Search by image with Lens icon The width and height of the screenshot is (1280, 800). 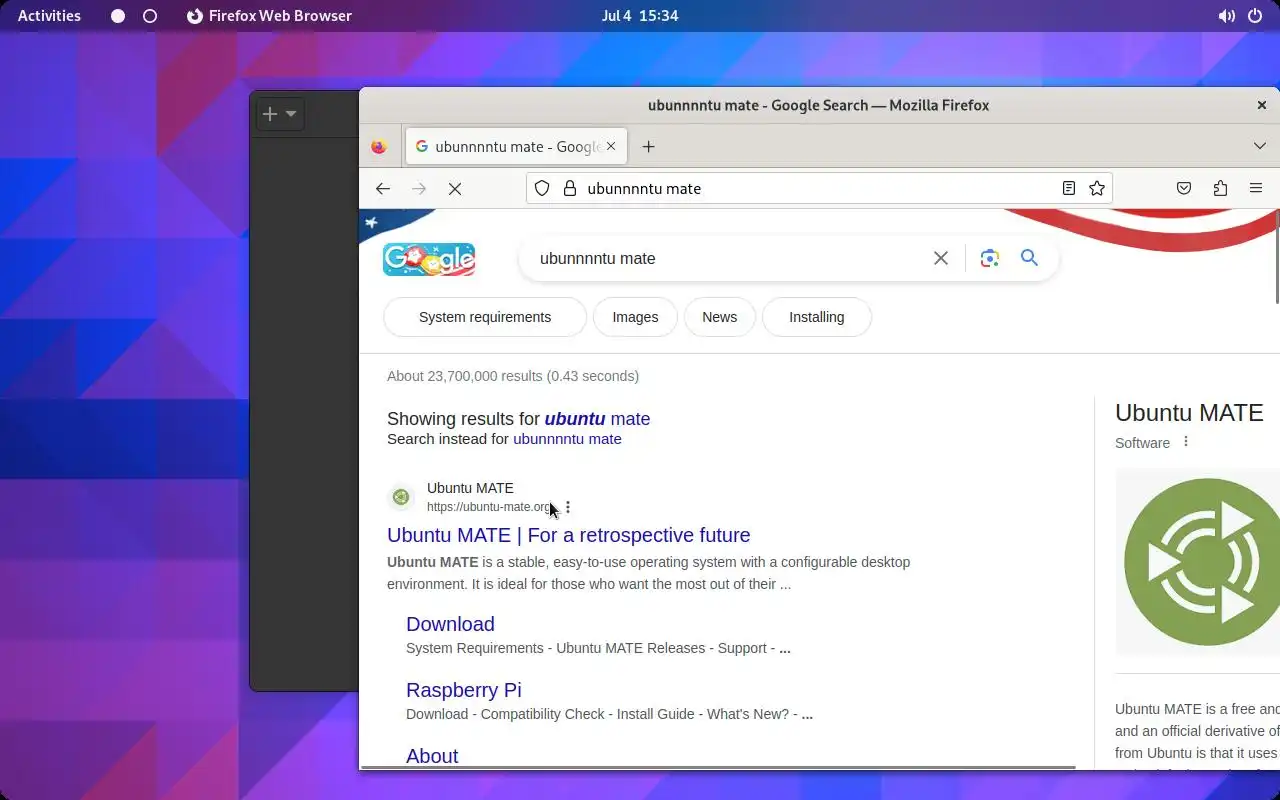tap(990, 258)
